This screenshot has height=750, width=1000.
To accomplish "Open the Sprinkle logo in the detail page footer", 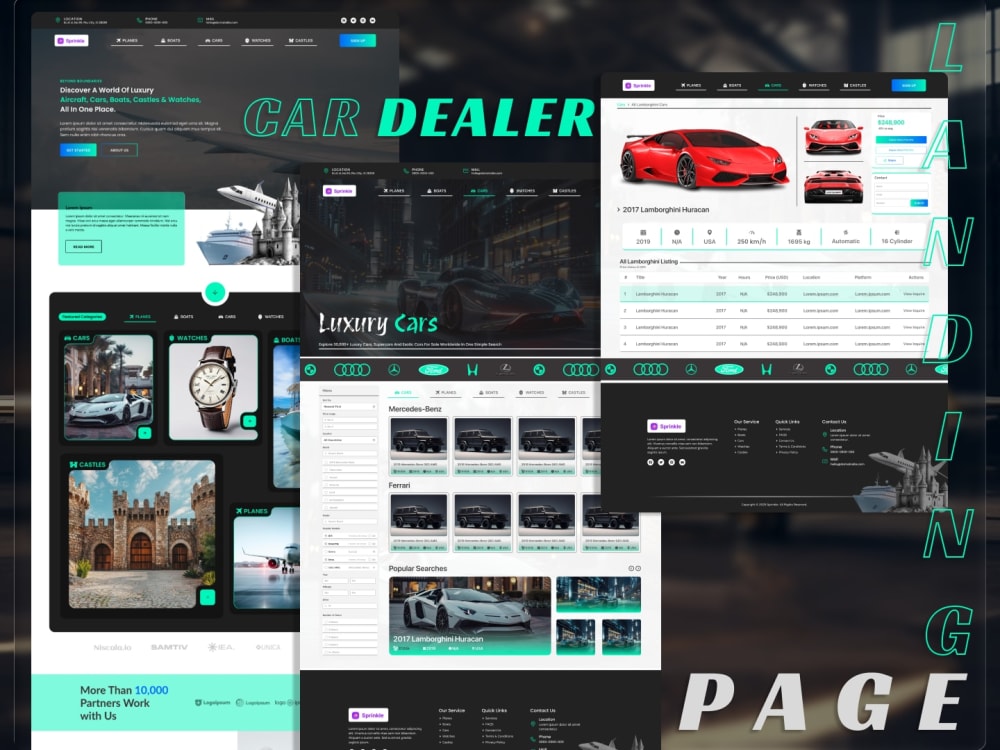I will click(x=666, y=426).
